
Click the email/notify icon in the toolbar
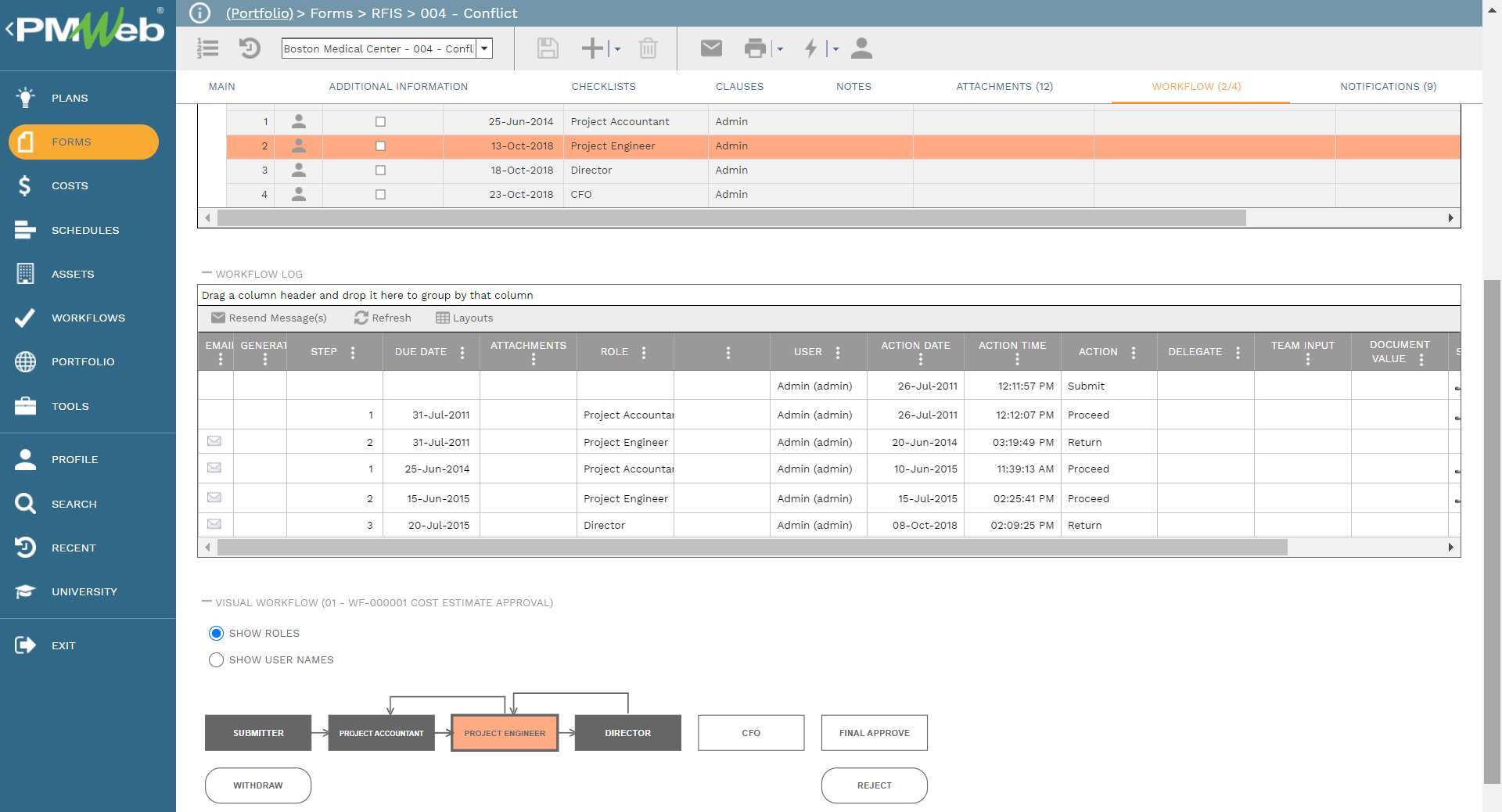pos(710,48)
